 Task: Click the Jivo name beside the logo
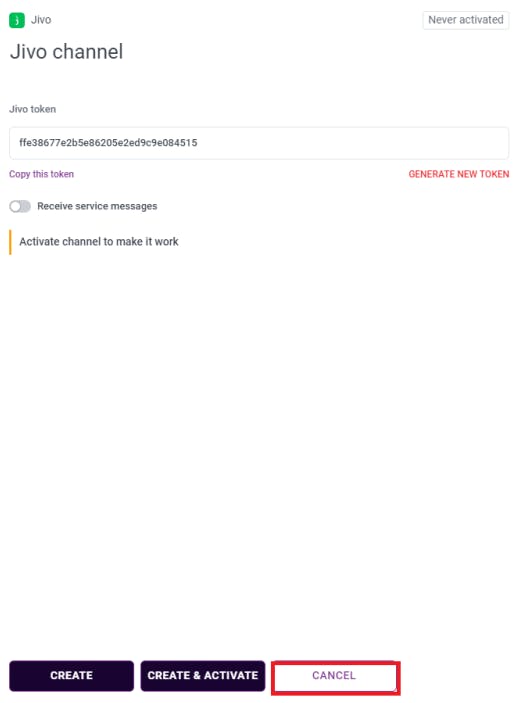[41, 20]
